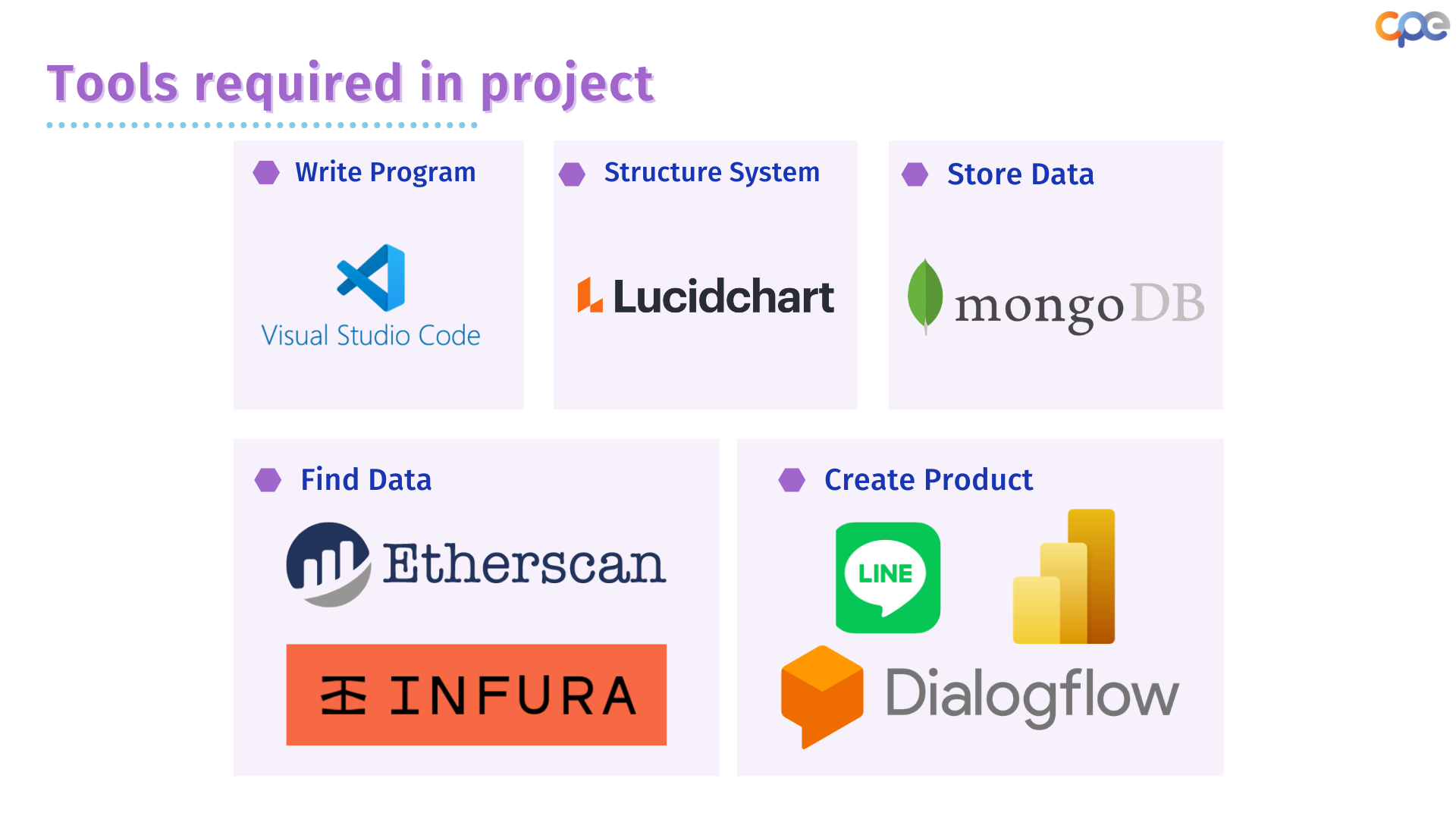This screenshot has width=1456, height=819.
Task: Select the Power BI create product icon
Action: [1065, 575]
